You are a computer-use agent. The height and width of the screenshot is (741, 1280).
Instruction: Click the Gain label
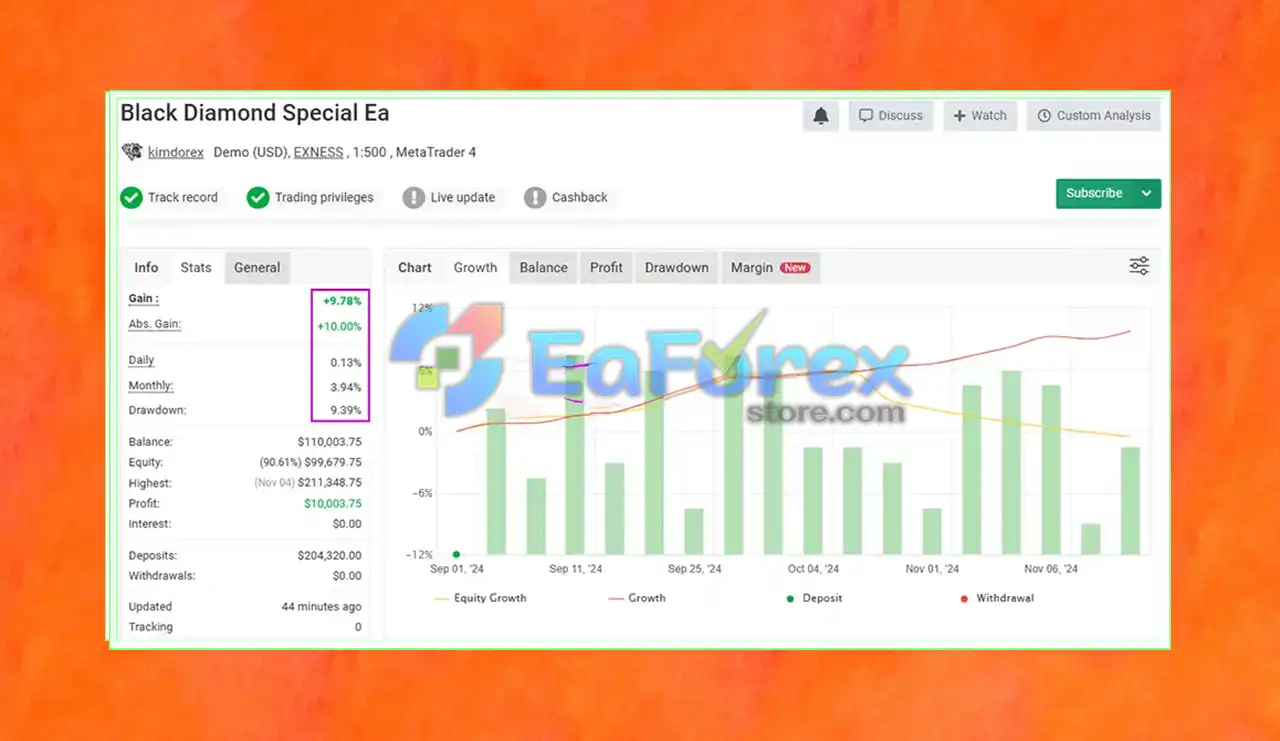pos(144,299)
